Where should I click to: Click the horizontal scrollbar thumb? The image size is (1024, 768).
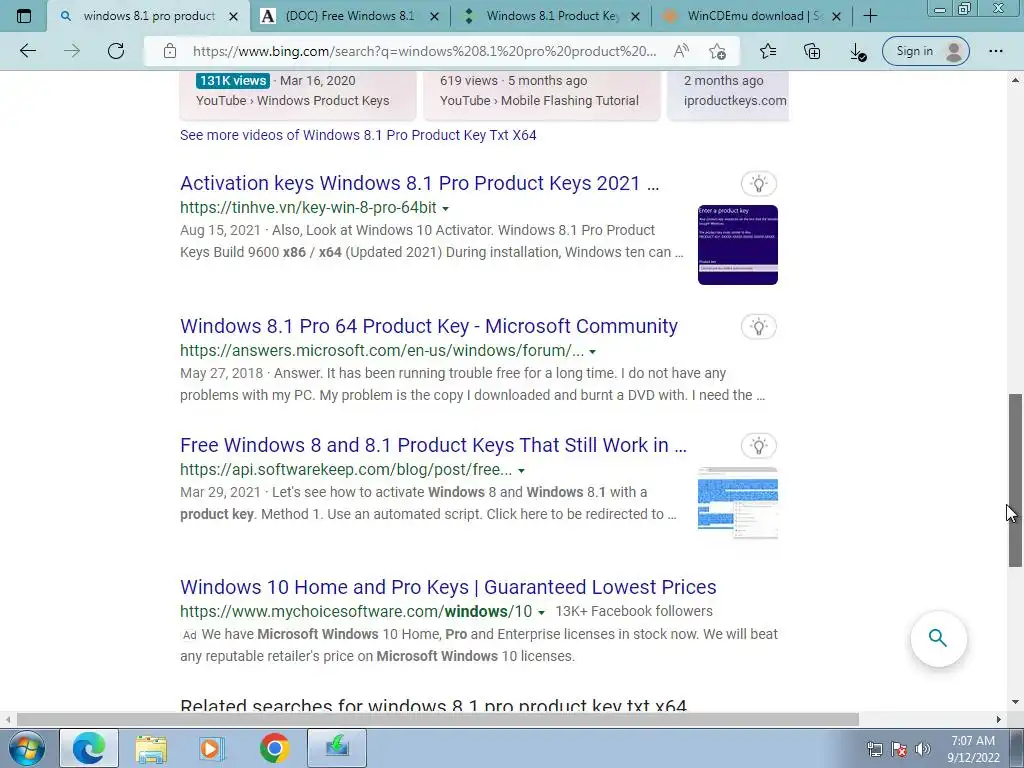(x=438, y=719)
